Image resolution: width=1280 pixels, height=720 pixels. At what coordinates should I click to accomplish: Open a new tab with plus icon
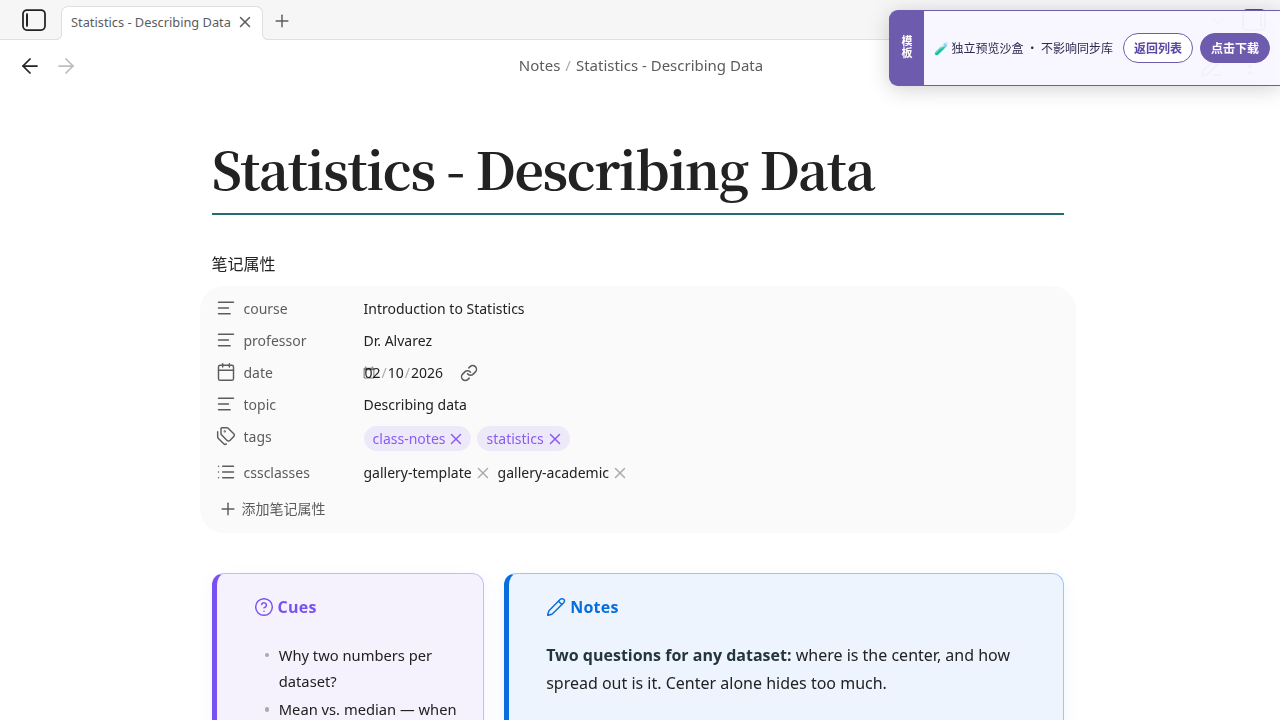coord(282,21)
